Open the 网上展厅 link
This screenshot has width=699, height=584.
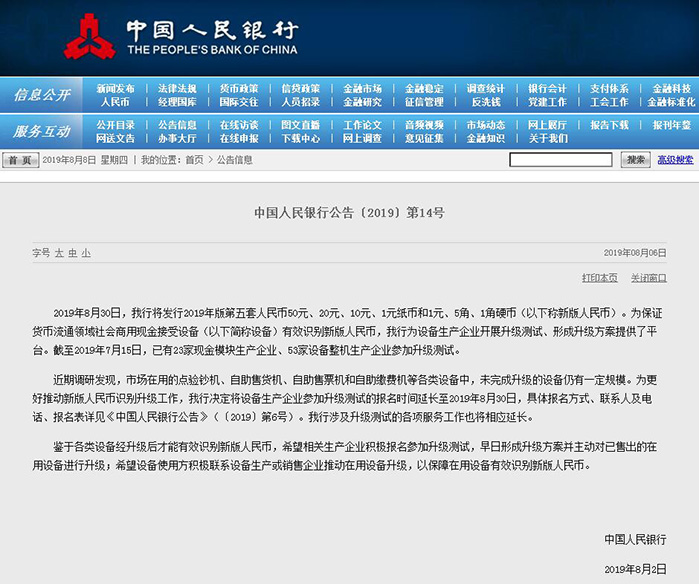(x=547, y=125)
